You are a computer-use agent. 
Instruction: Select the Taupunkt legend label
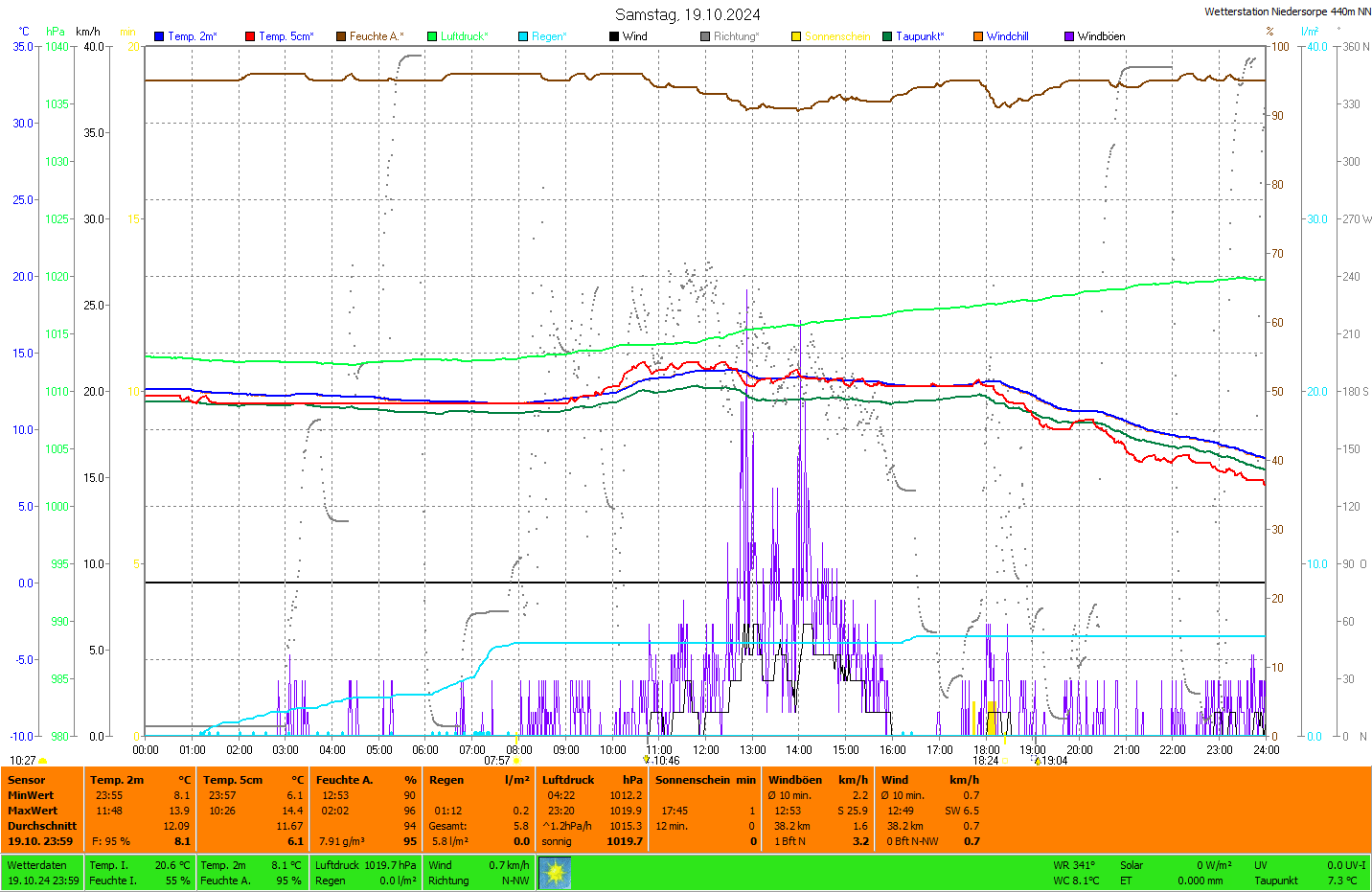click(x=920, y=36)
